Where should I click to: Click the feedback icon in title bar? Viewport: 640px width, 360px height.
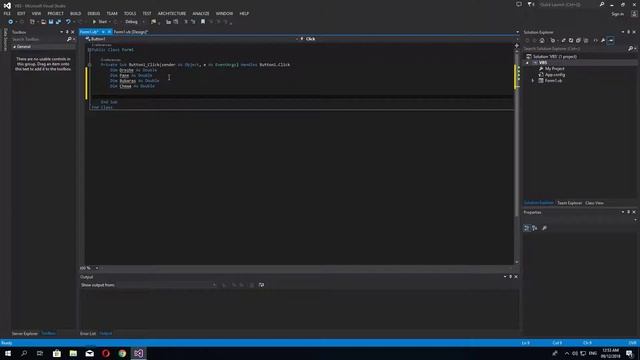[x=519, y=4]
